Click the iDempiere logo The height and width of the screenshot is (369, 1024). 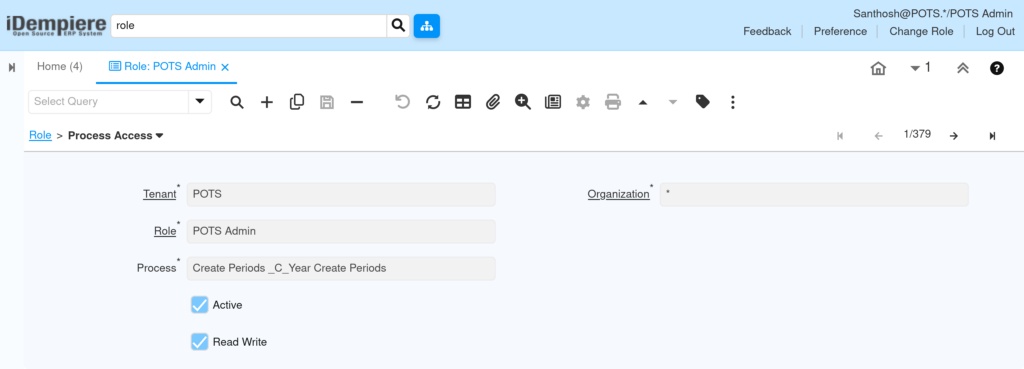click(56, 25)
